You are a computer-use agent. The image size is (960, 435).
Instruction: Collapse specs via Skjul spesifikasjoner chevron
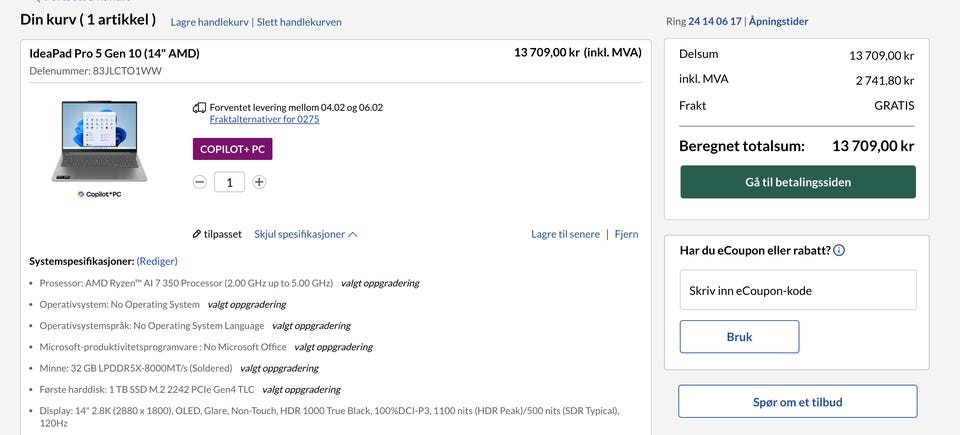tap(353, 234)
